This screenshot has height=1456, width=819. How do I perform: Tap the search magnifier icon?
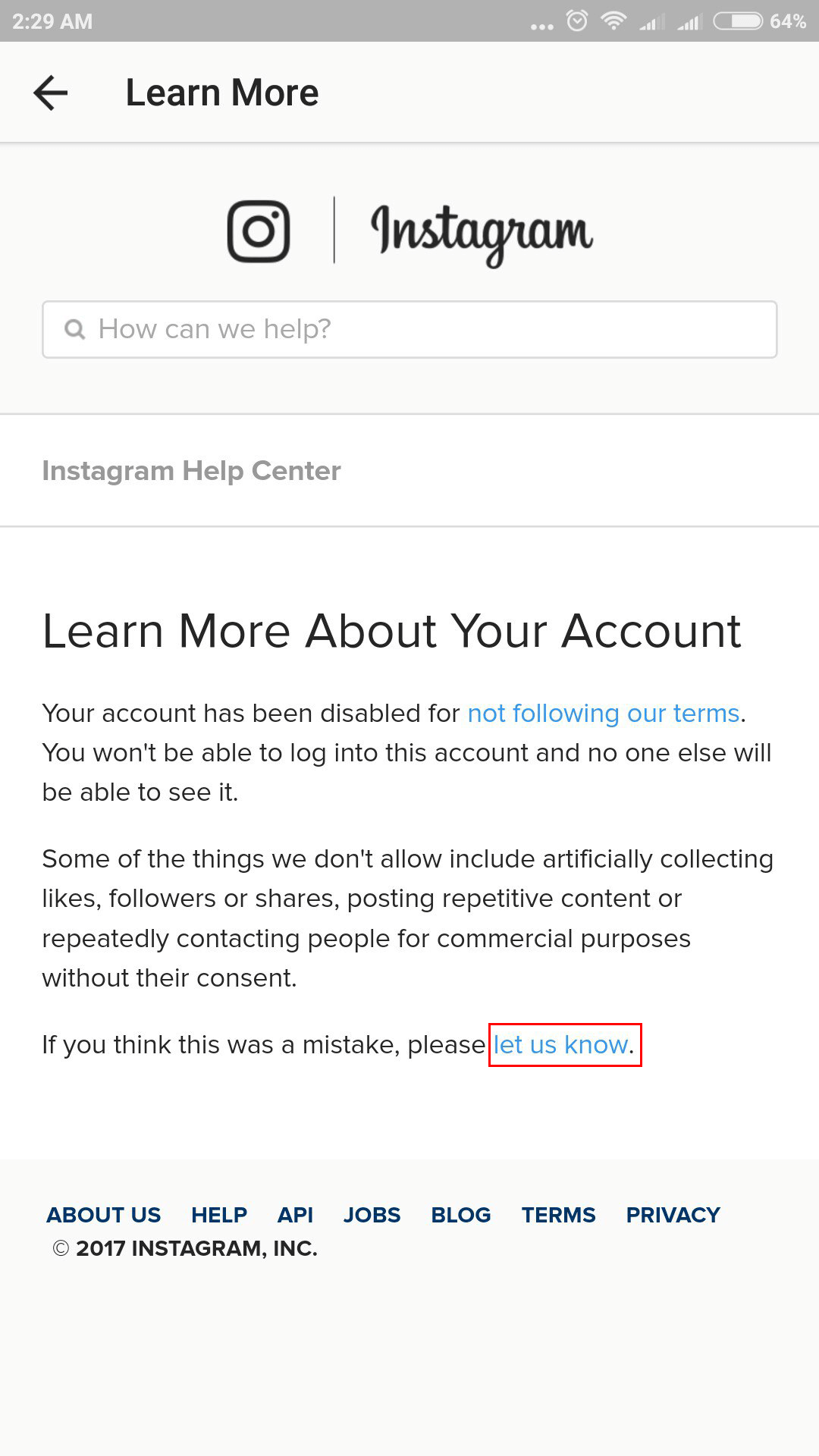click(74, 329)
